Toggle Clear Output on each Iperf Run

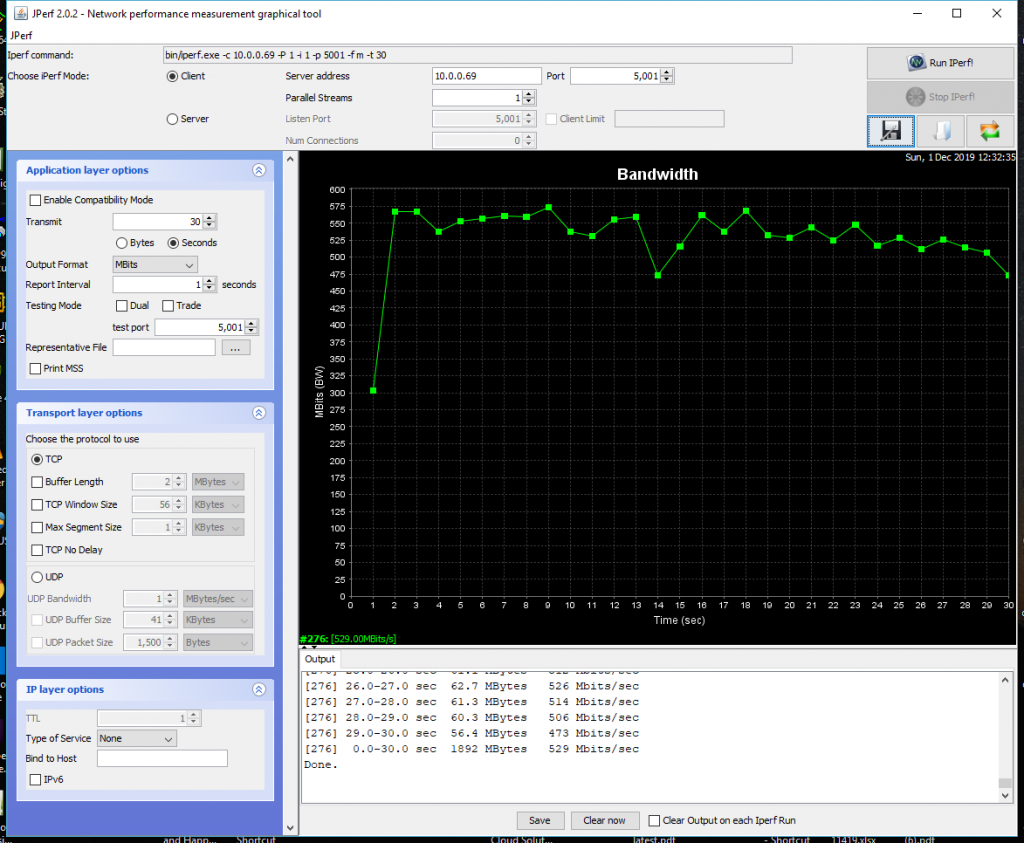pos(654,821)
